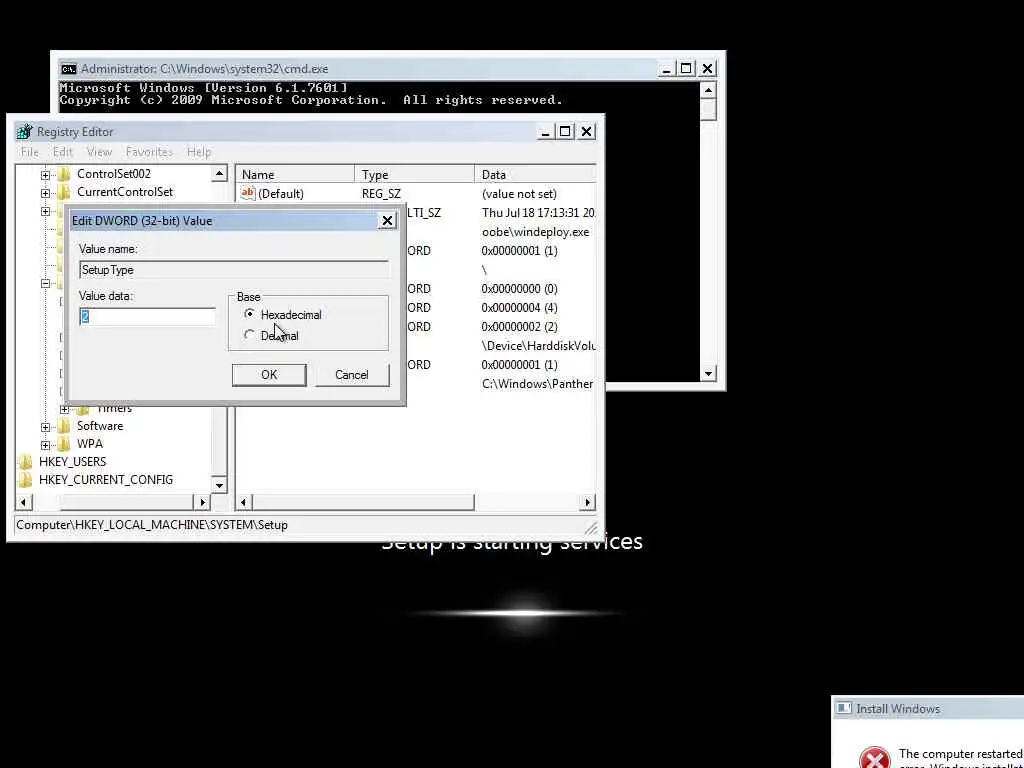1024x768 pixels.
Task: Click the C:\Windows\Panther data cell
Action: tap(537, 384)
